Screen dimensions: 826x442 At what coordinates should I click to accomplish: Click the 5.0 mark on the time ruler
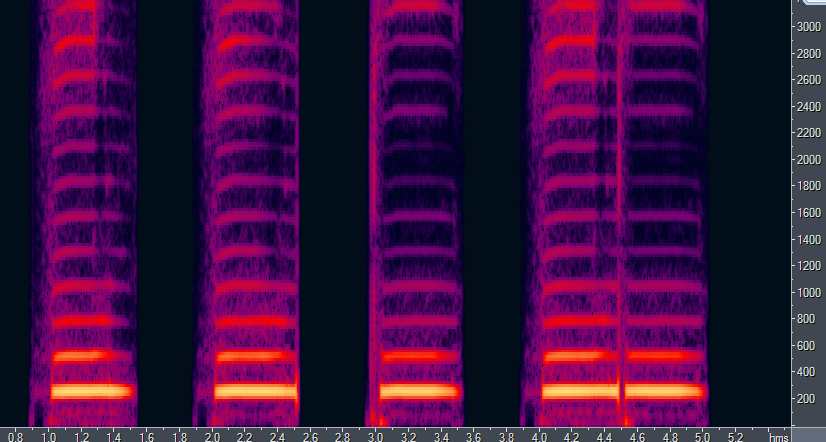tap(702, 437)
